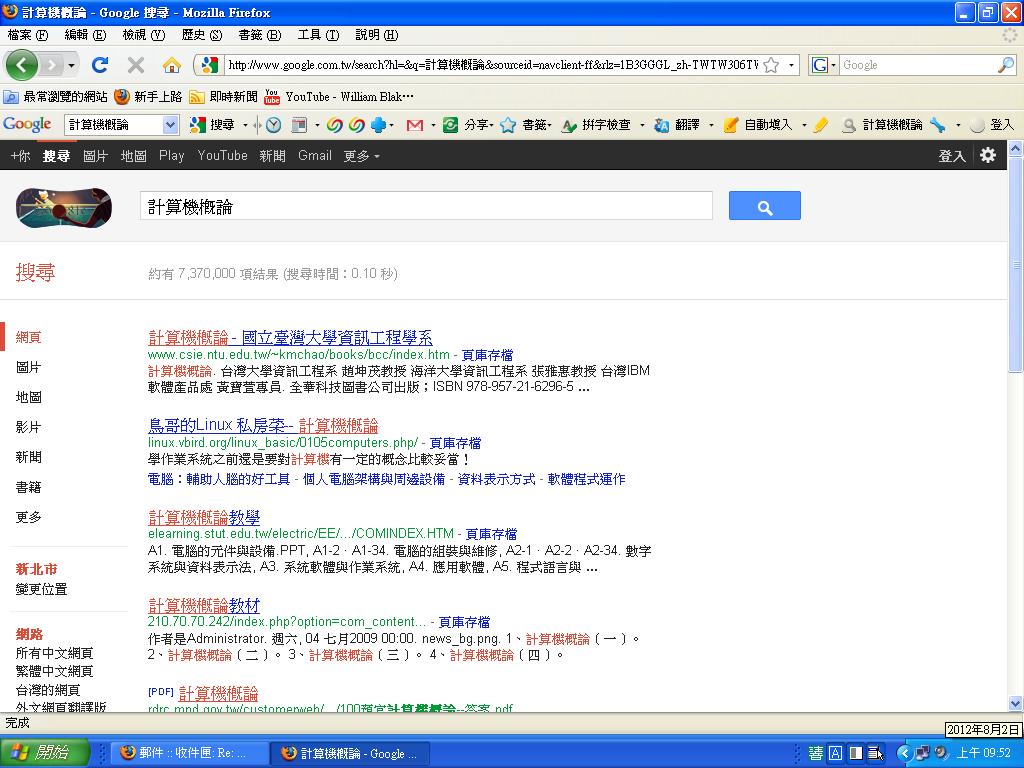Click the page vertical scrollbar thumb
1024x768 pixels.
(x=1016, y=264)
